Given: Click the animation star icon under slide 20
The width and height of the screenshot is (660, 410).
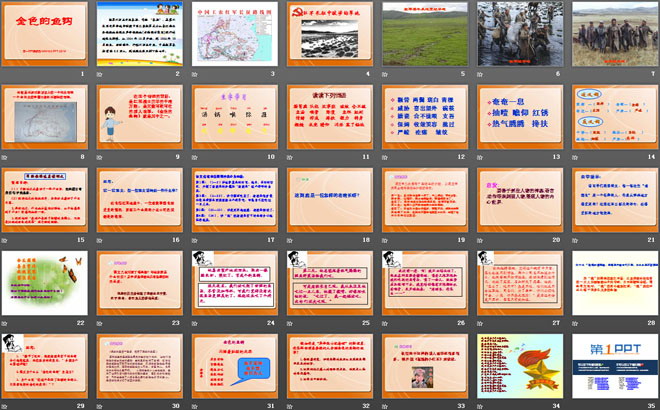Looking at the screenshot, I should pyautogui.click(x=480, y=240).
